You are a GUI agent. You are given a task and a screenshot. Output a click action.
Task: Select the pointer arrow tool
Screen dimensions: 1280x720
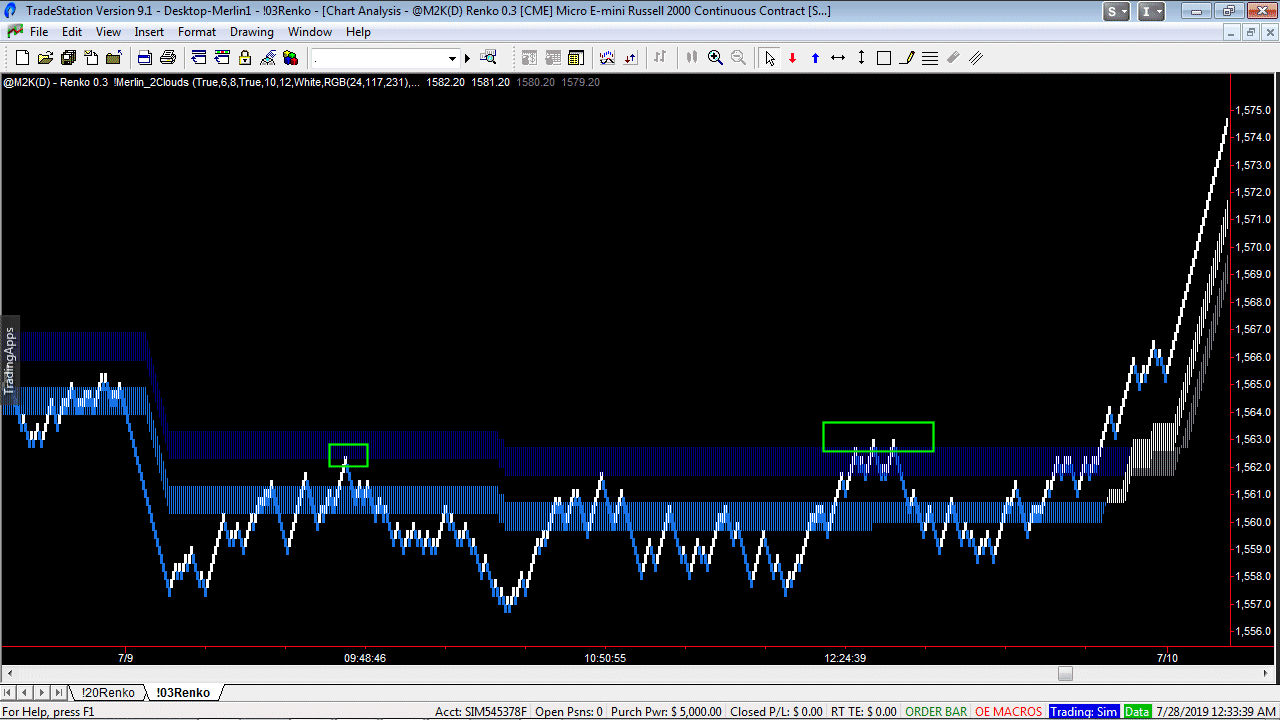click(769, 58)
